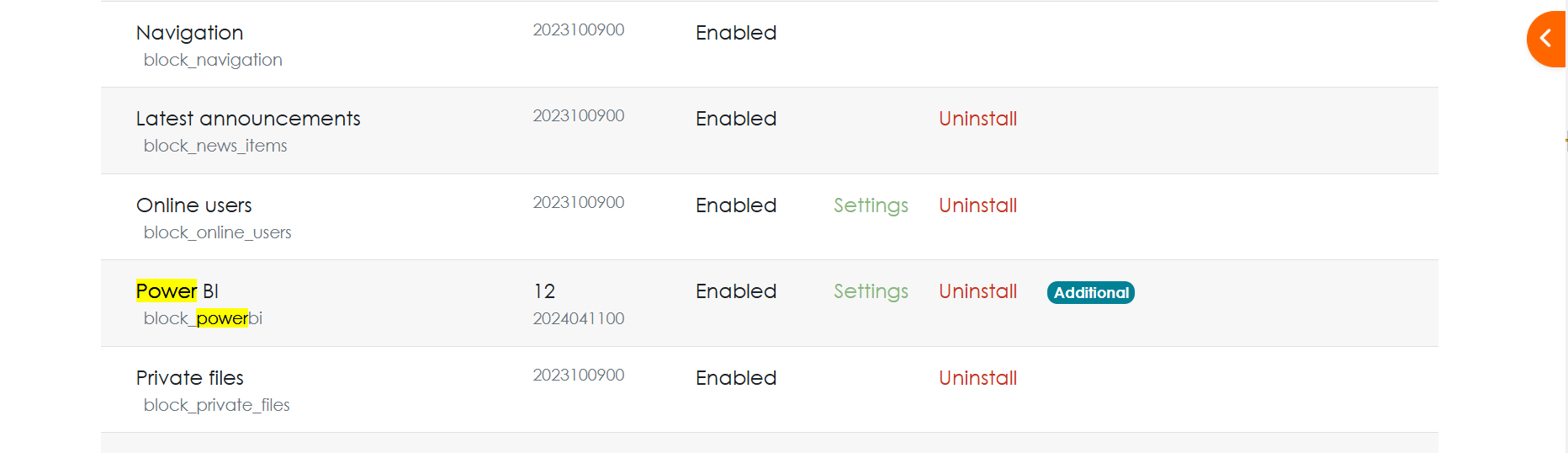This screenshot has height=453, width=1568.
Task: Click the block_powerbi component text
Action: coord(203,319)
